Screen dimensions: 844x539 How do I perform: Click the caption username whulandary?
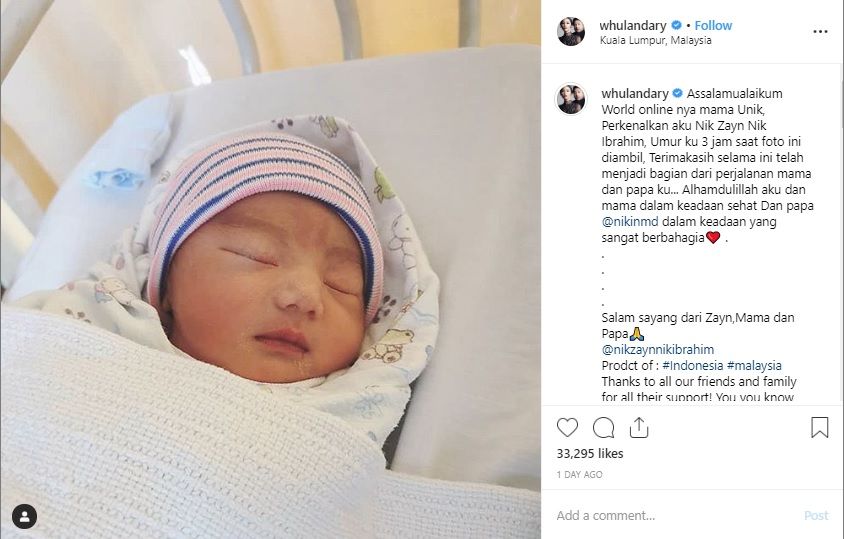point(635,93)
